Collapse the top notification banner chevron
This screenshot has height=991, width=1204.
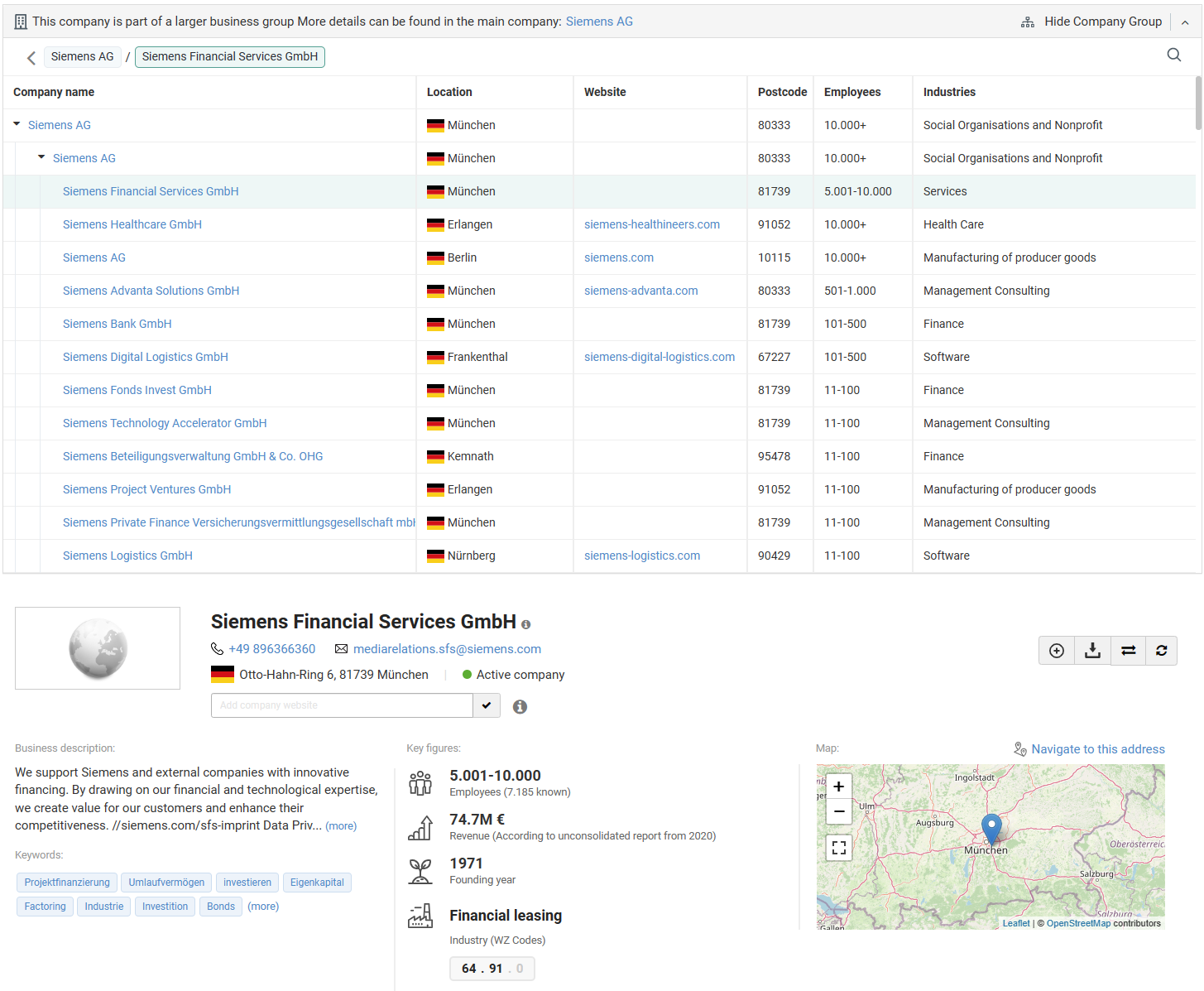[x=1185, y=21]
